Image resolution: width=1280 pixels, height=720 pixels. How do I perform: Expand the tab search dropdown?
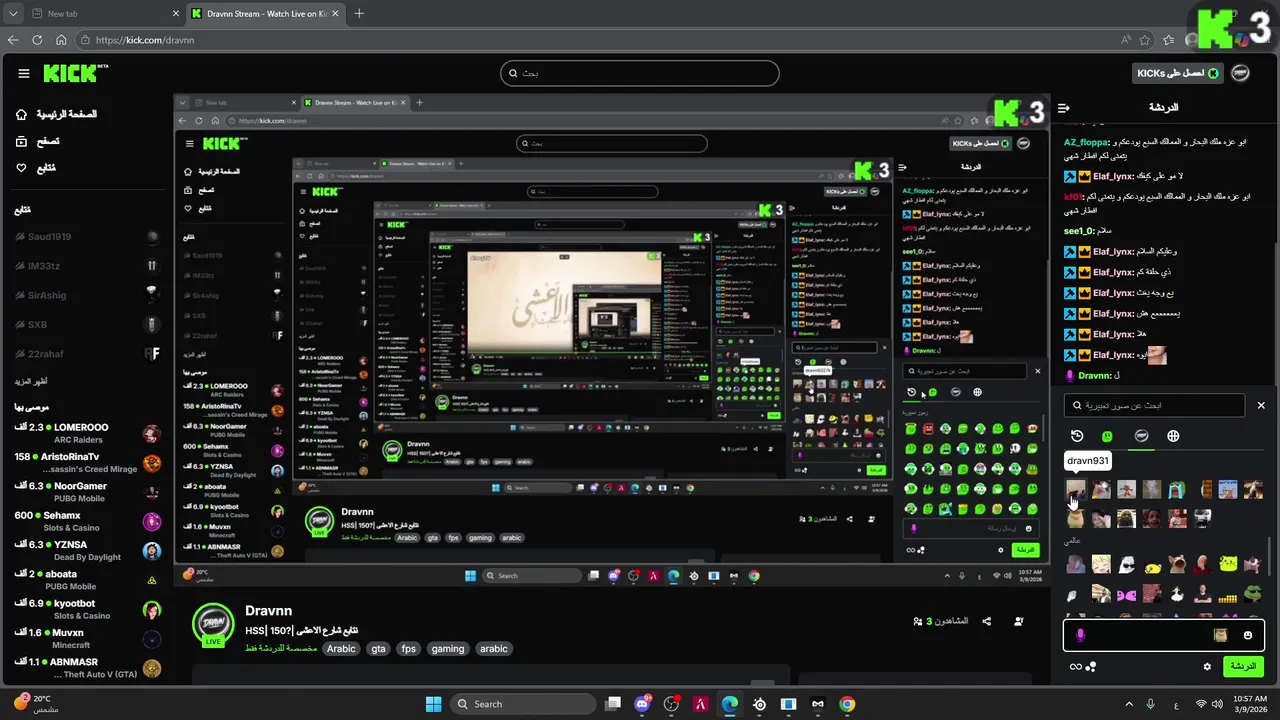click(12, 14)
